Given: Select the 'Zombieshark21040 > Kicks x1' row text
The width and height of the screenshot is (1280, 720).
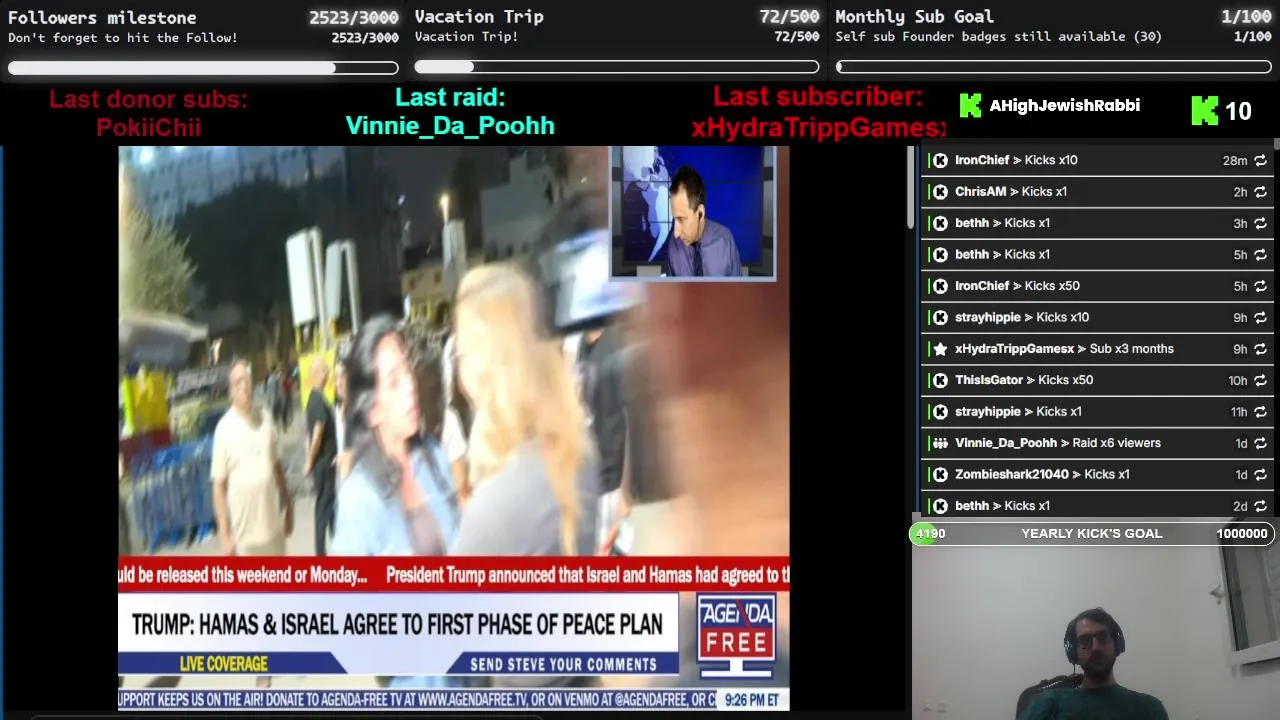Looking at the screenshot, I should 1042,474.
